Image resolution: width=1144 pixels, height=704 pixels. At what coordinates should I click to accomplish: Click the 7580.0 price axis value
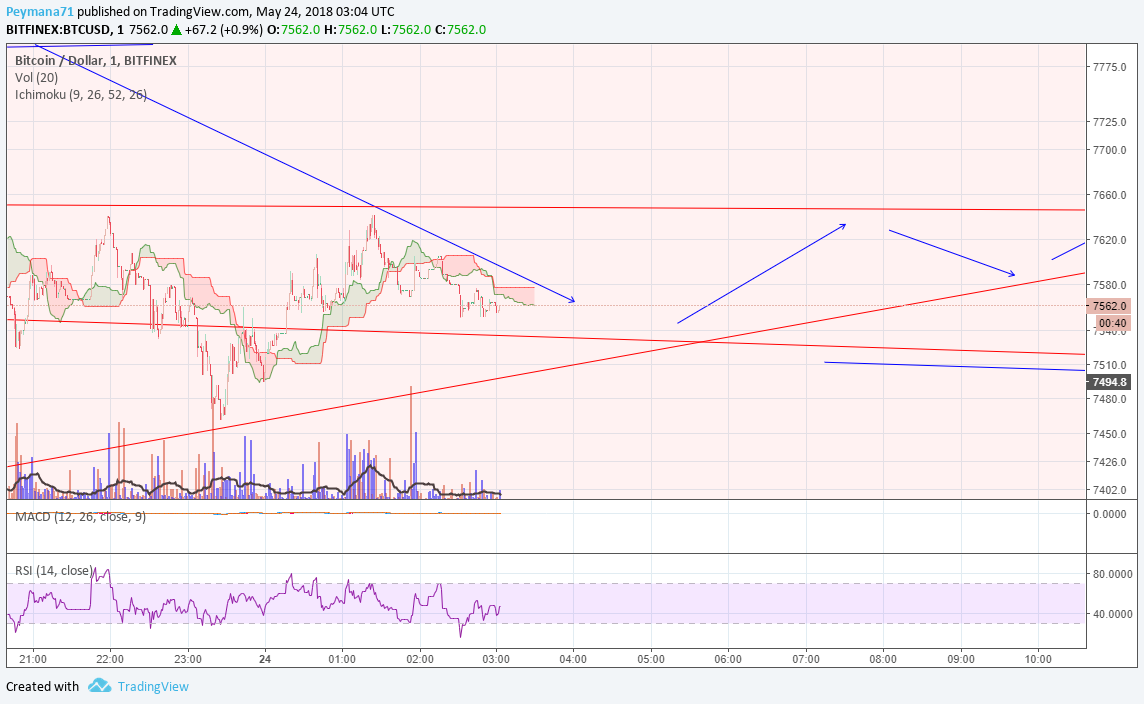[1109, 285]
